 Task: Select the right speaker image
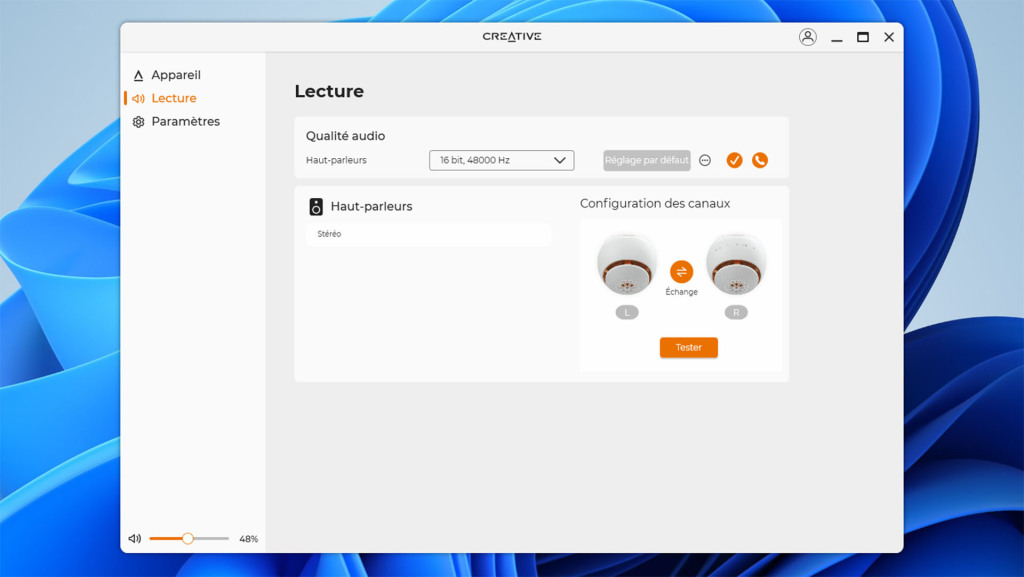(x=736, y=264)
